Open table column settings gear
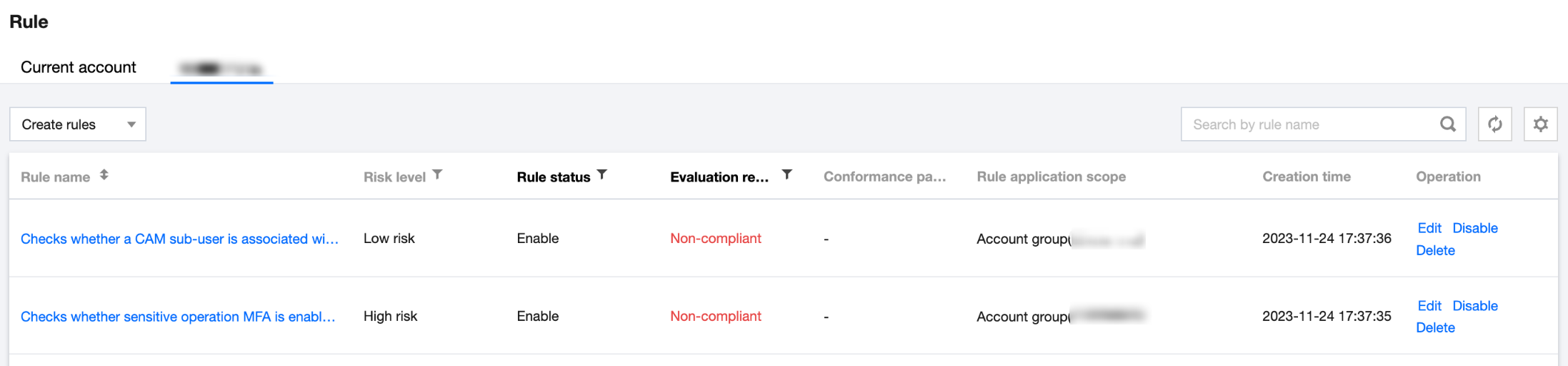1568x366 pixels. (x=1540, y=124)
